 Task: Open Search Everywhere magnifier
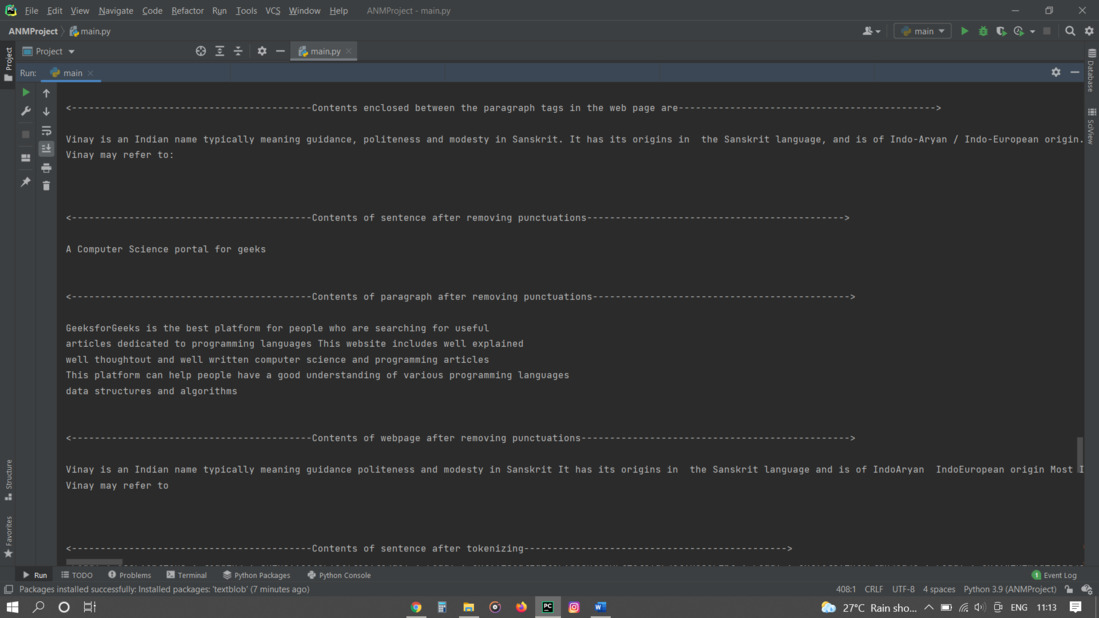(1070, 31)
